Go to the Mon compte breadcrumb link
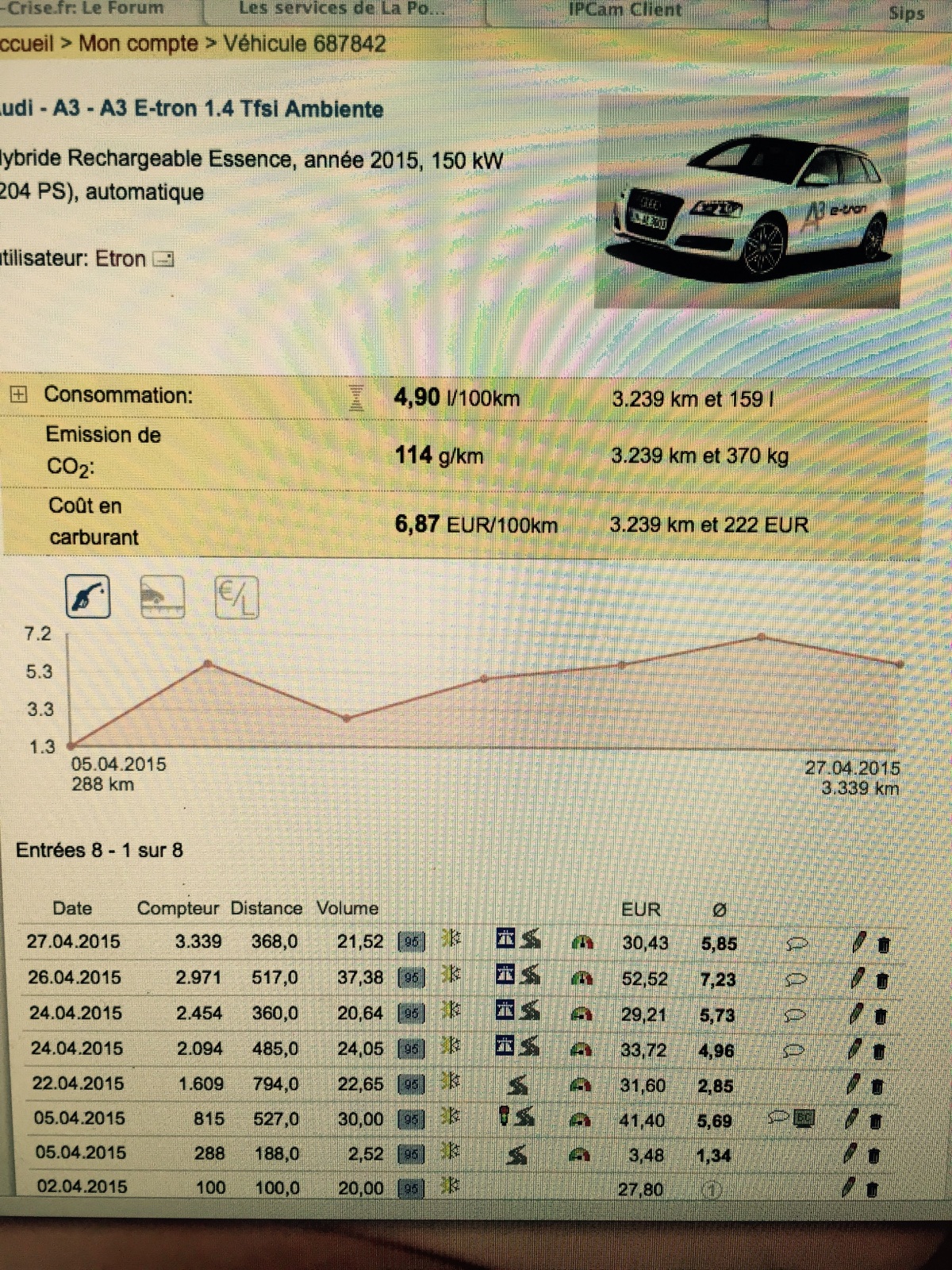This screenshot has width=952, height=1270. pyautogui.click(x=138, y=44)
